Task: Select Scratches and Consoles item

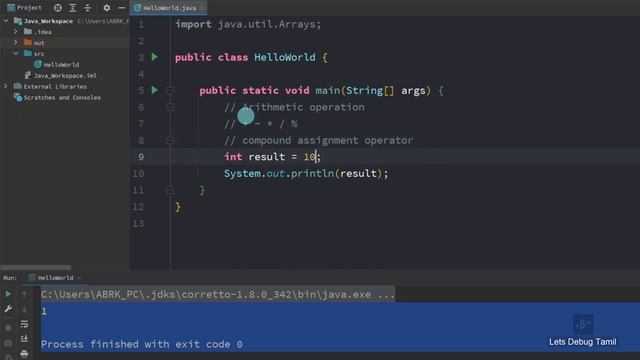Action: pos(62,98)
